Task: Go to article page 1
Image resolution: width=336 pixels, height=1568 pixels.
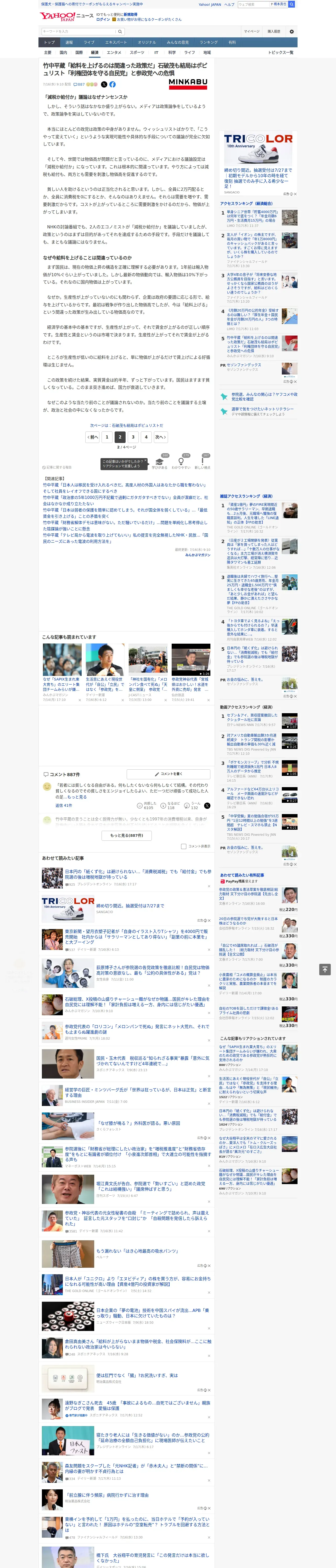Action: pyautogui.click(x=107, y=437)
